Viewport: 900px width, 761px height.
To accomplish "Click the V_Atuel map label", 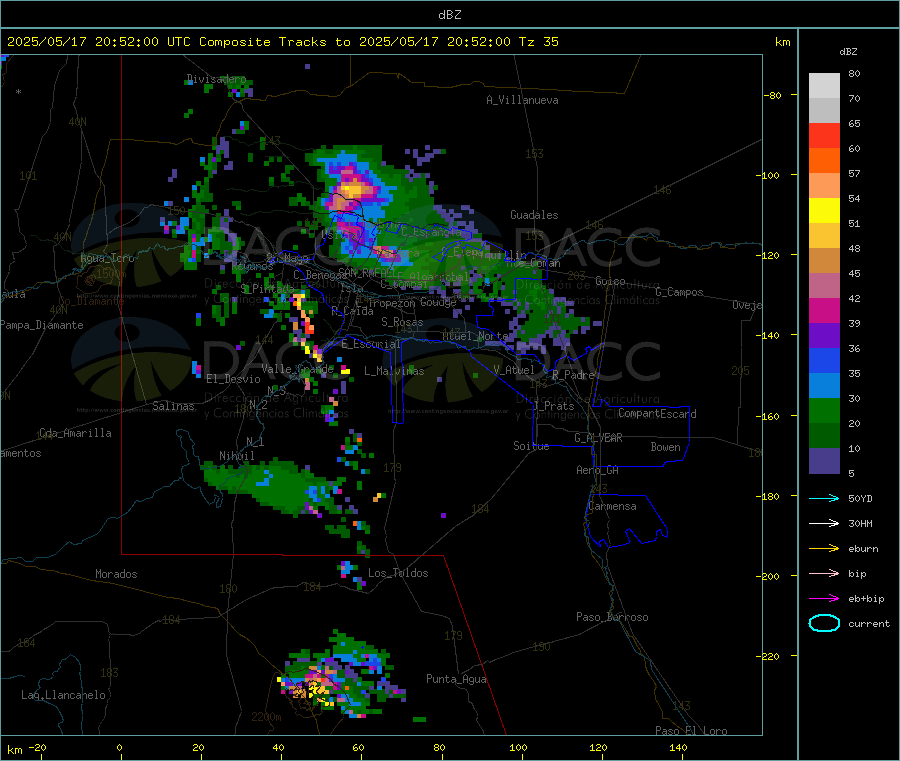I will (x=514, y=370).
